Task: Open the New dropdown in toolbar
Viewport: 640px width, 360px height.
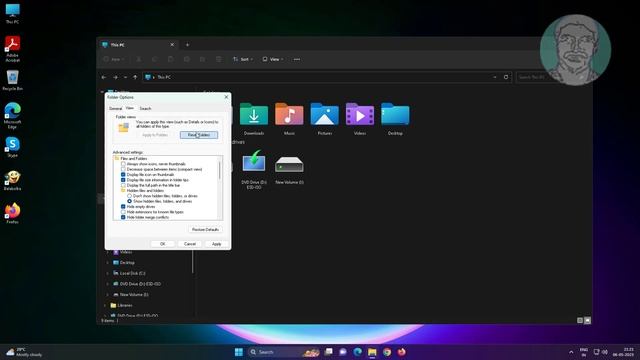Action: point(113,59)
